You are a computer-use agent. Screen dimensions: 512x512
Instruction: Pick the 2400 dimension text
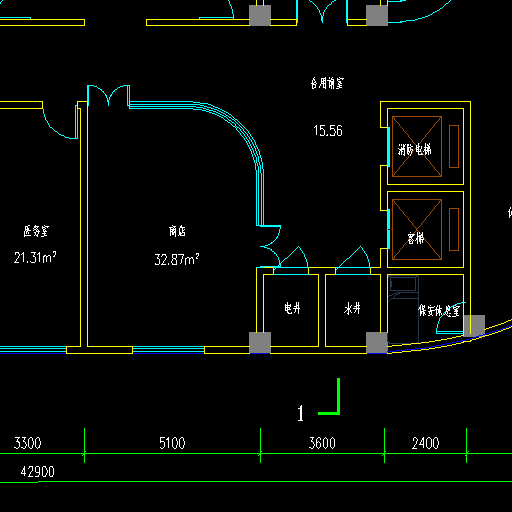coord(426,443)
